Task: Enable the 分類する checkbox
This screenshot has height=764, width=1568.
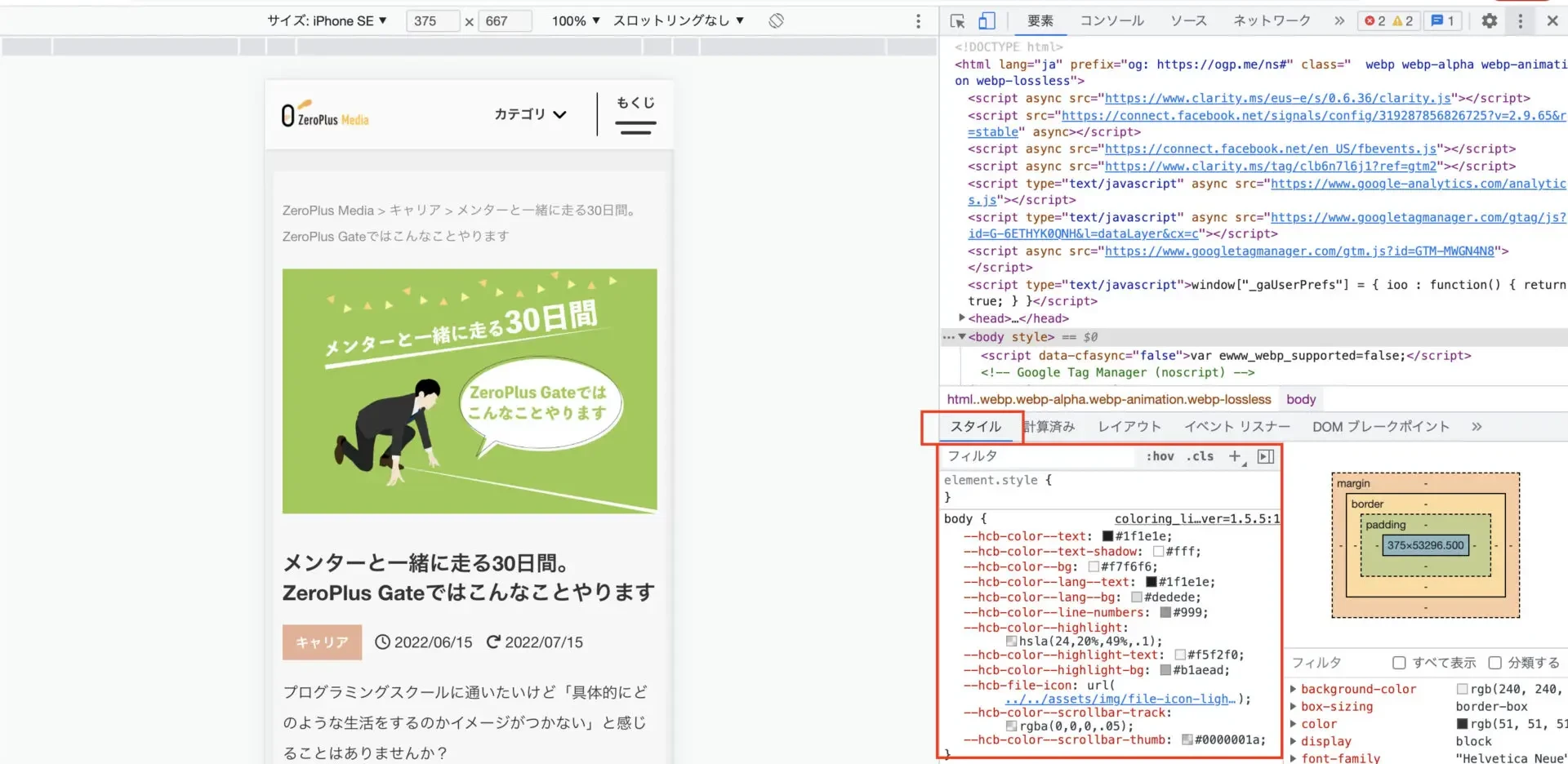Action: point(1494,663)
